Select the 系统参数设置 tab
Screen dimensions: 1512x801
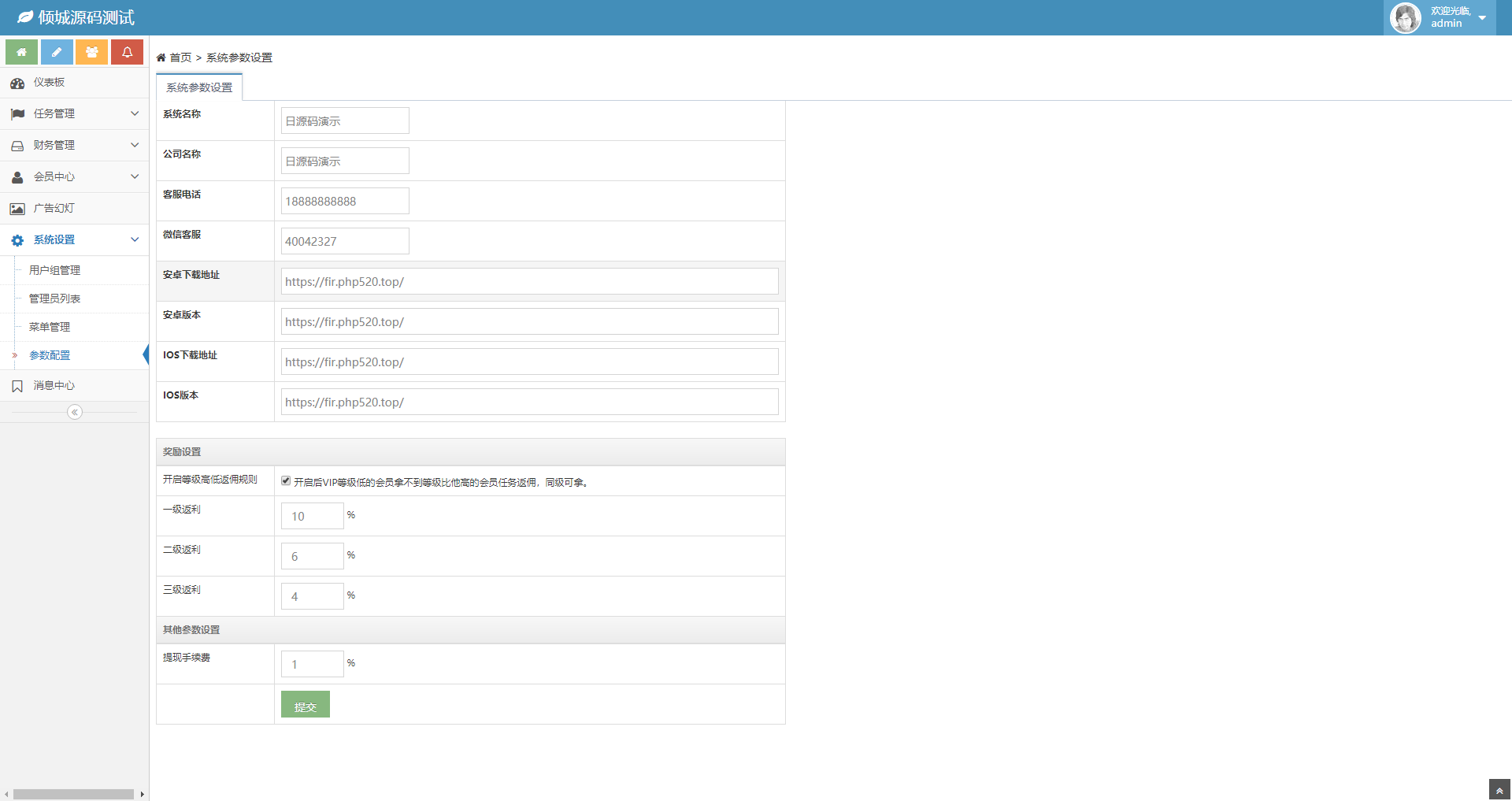[x=199, y=87]
